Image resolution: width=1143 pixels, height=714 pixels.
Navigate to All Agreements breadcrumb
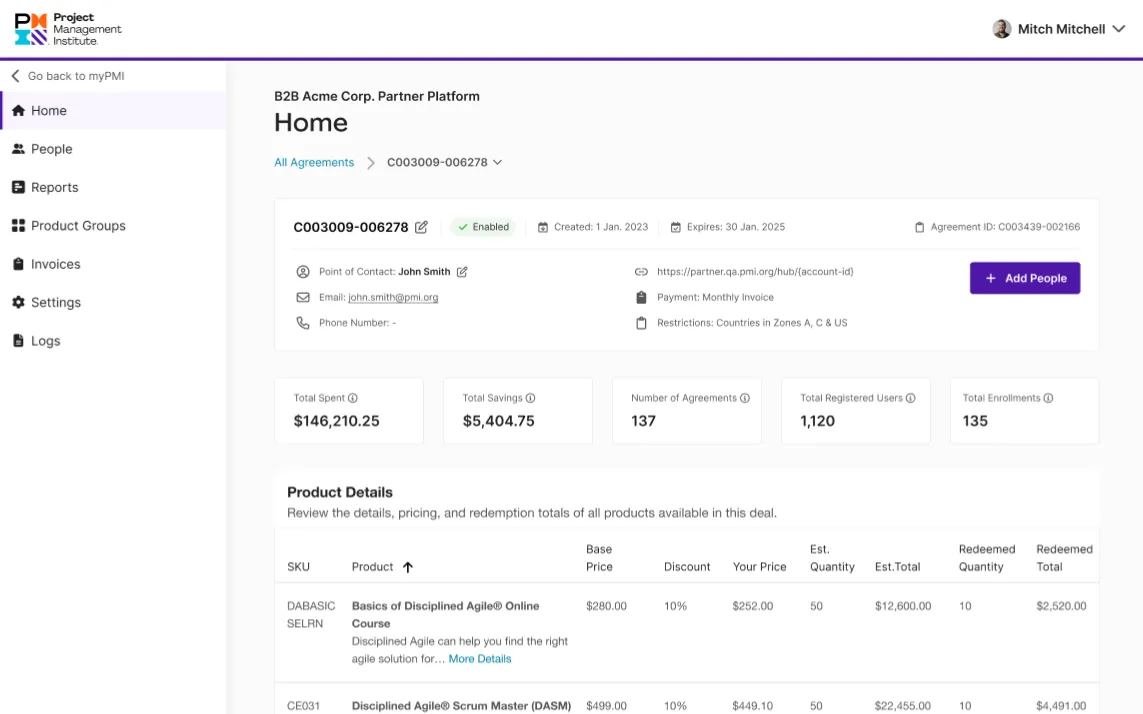pyautogui.click(x=314, y=161)
